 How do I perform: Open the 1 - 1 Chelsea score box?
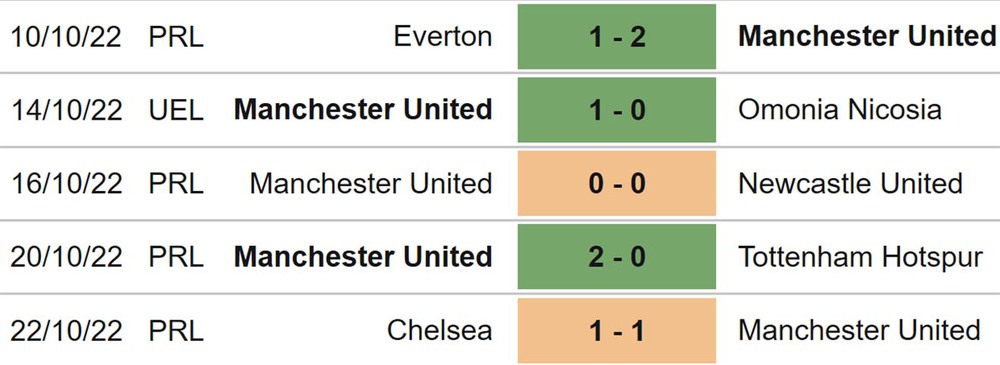point(617,331)
